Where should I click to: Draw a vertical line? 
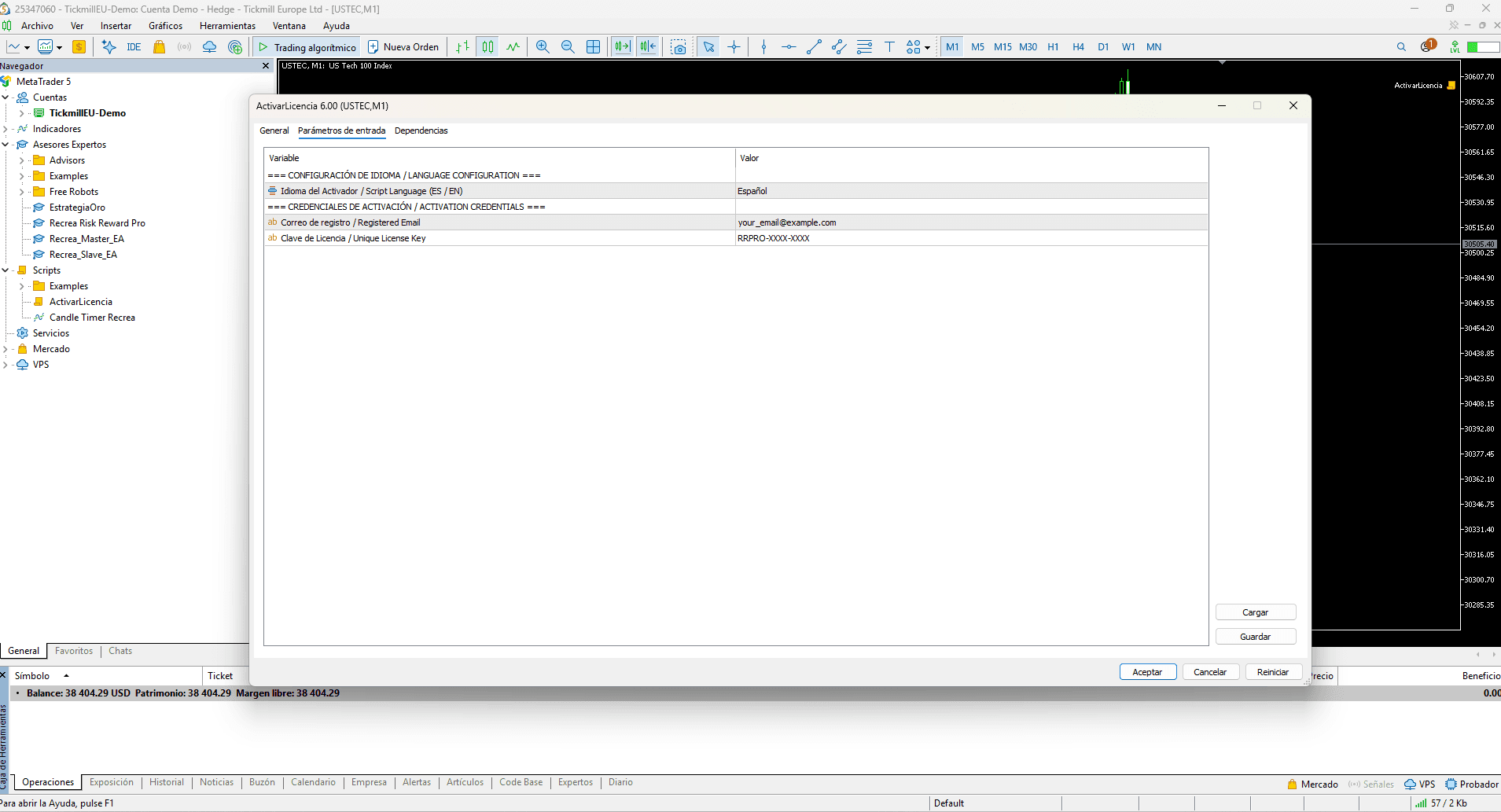[763, 47]
